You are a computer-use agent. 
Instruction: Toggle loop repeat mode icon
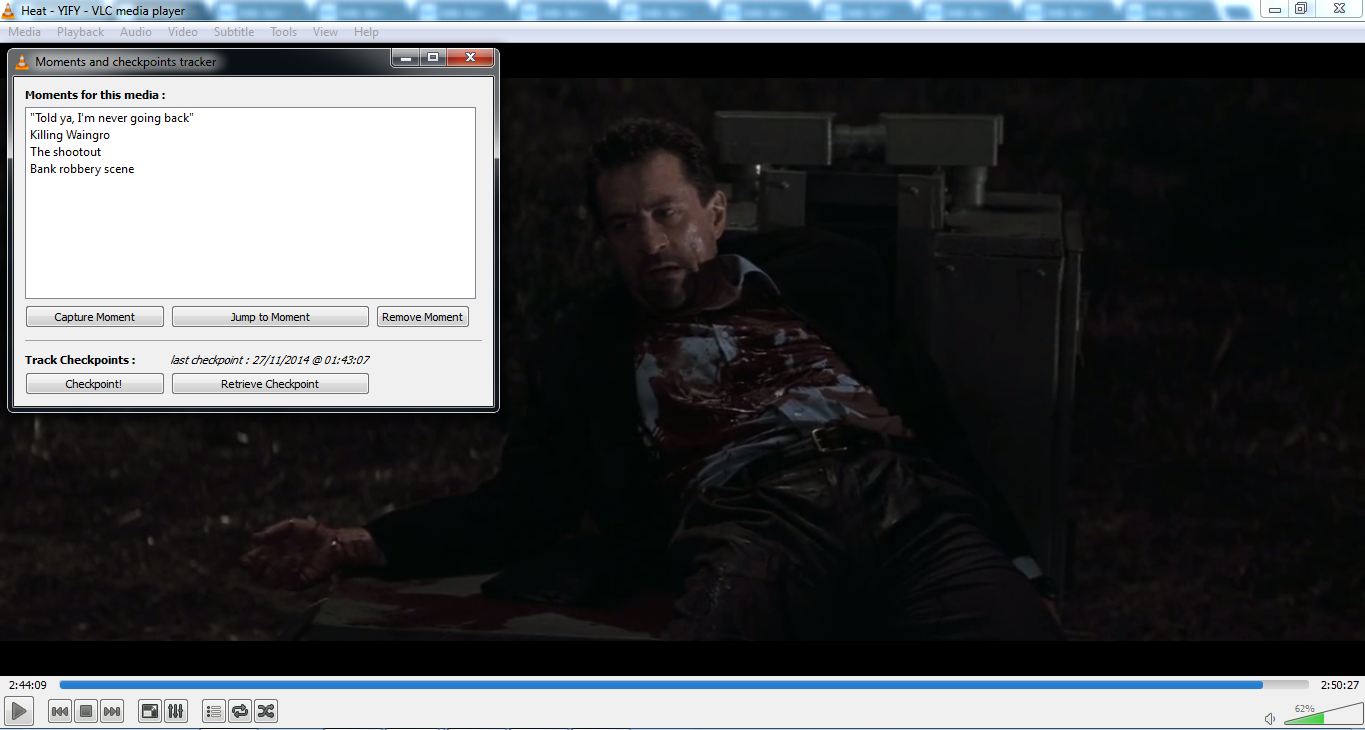point(240,711)
